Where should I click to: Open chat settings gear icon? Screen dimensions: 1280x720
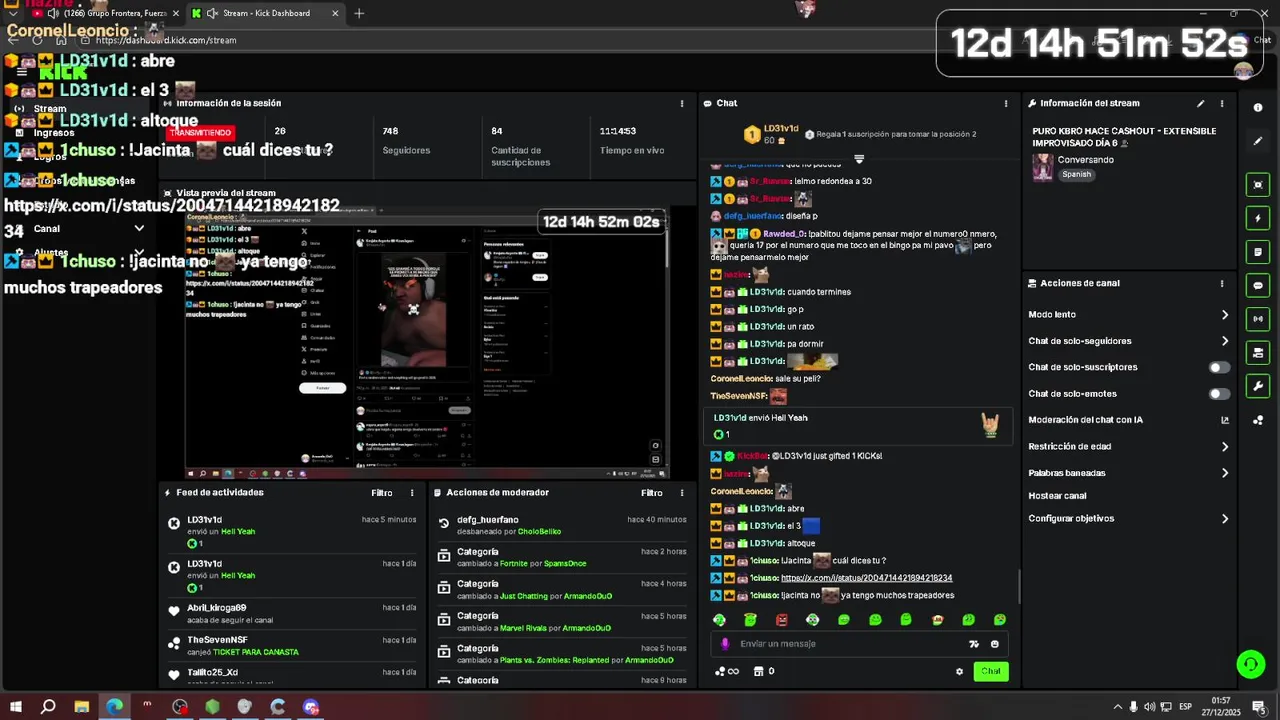(x=960, y=672)
